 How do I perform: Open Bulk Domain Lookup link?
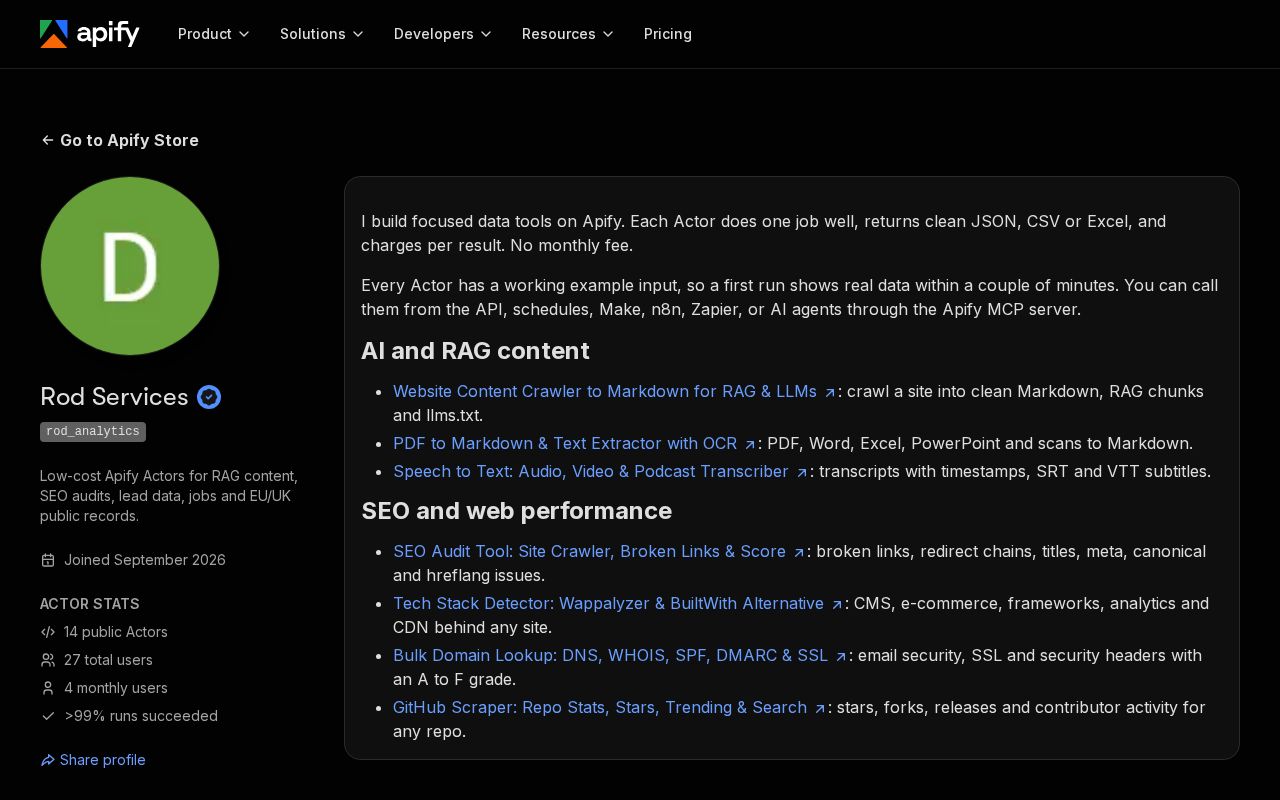pos(620,655)
